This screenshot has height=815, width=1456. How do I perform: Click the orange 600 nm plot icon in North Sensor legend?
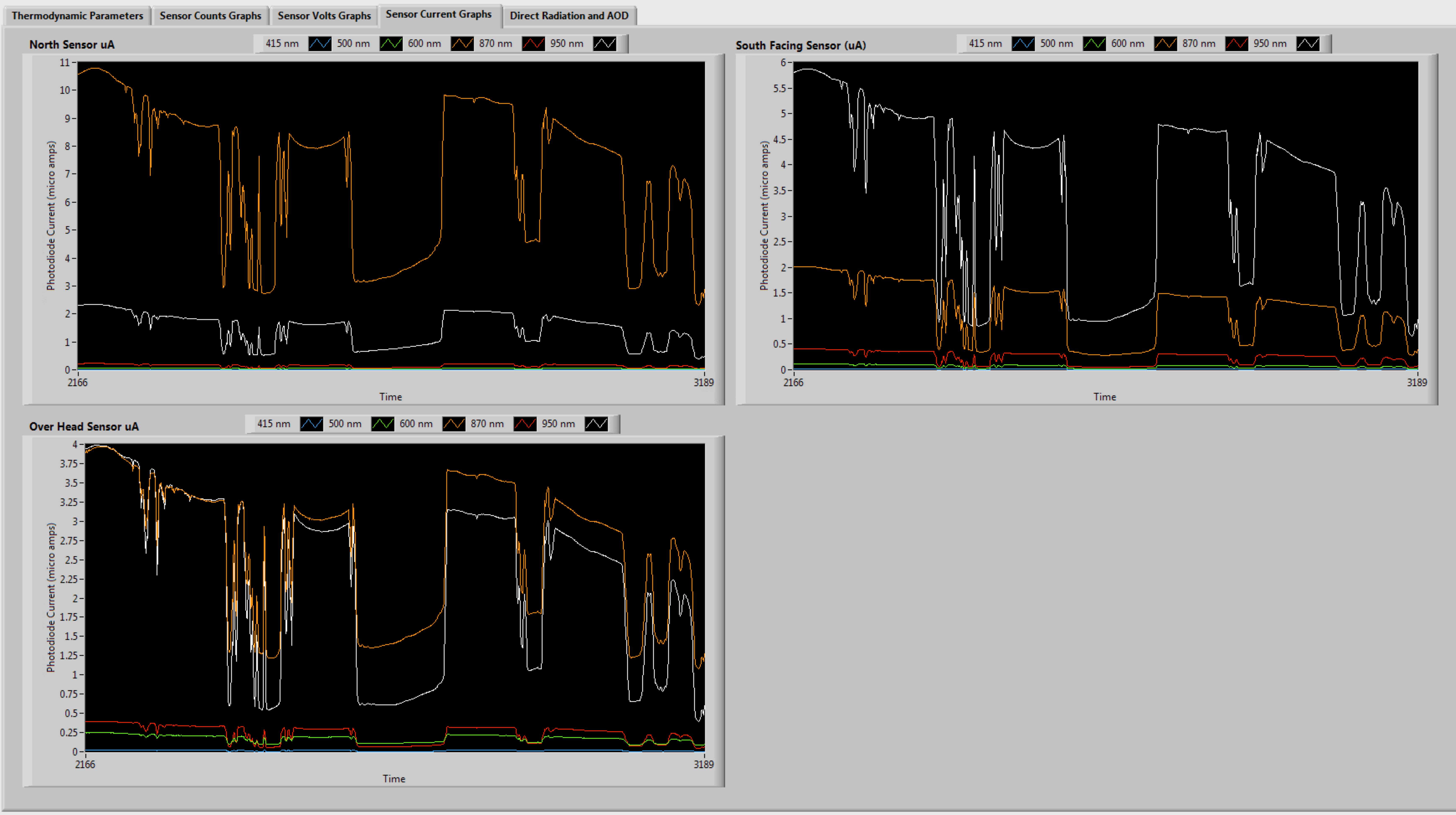click(462, 44)
